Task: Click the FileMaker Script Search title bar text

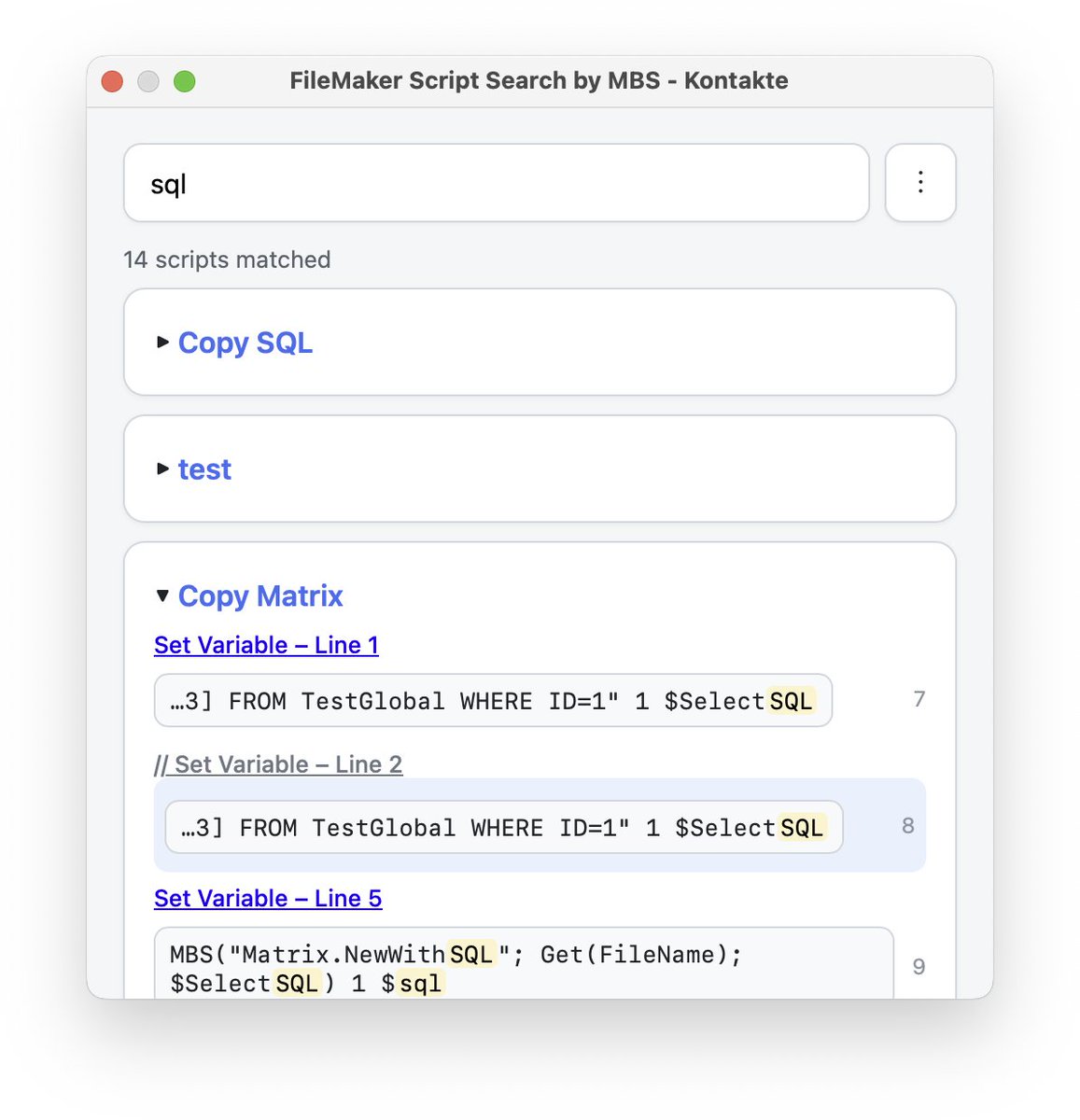Action: [x=540, y=81]
